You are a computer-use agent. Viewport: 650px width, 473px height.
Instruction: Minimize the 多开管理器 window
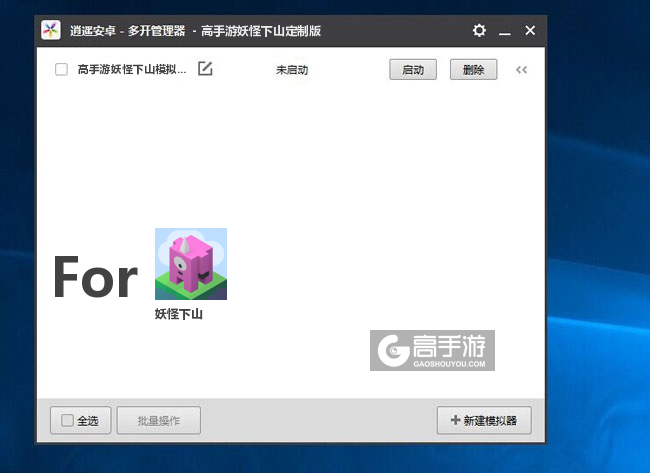coord(505,31)
